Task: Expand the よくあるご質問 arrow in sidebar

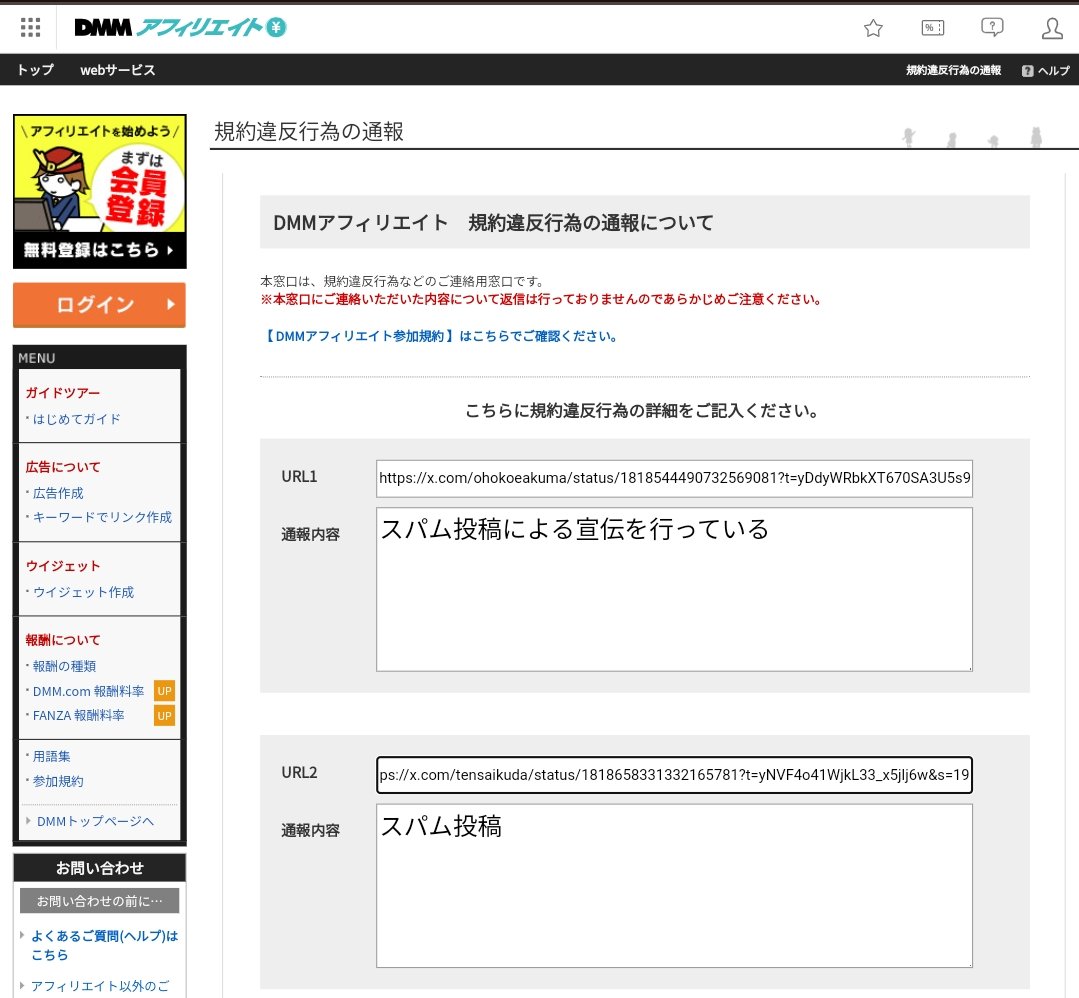Action: point(21,936)
